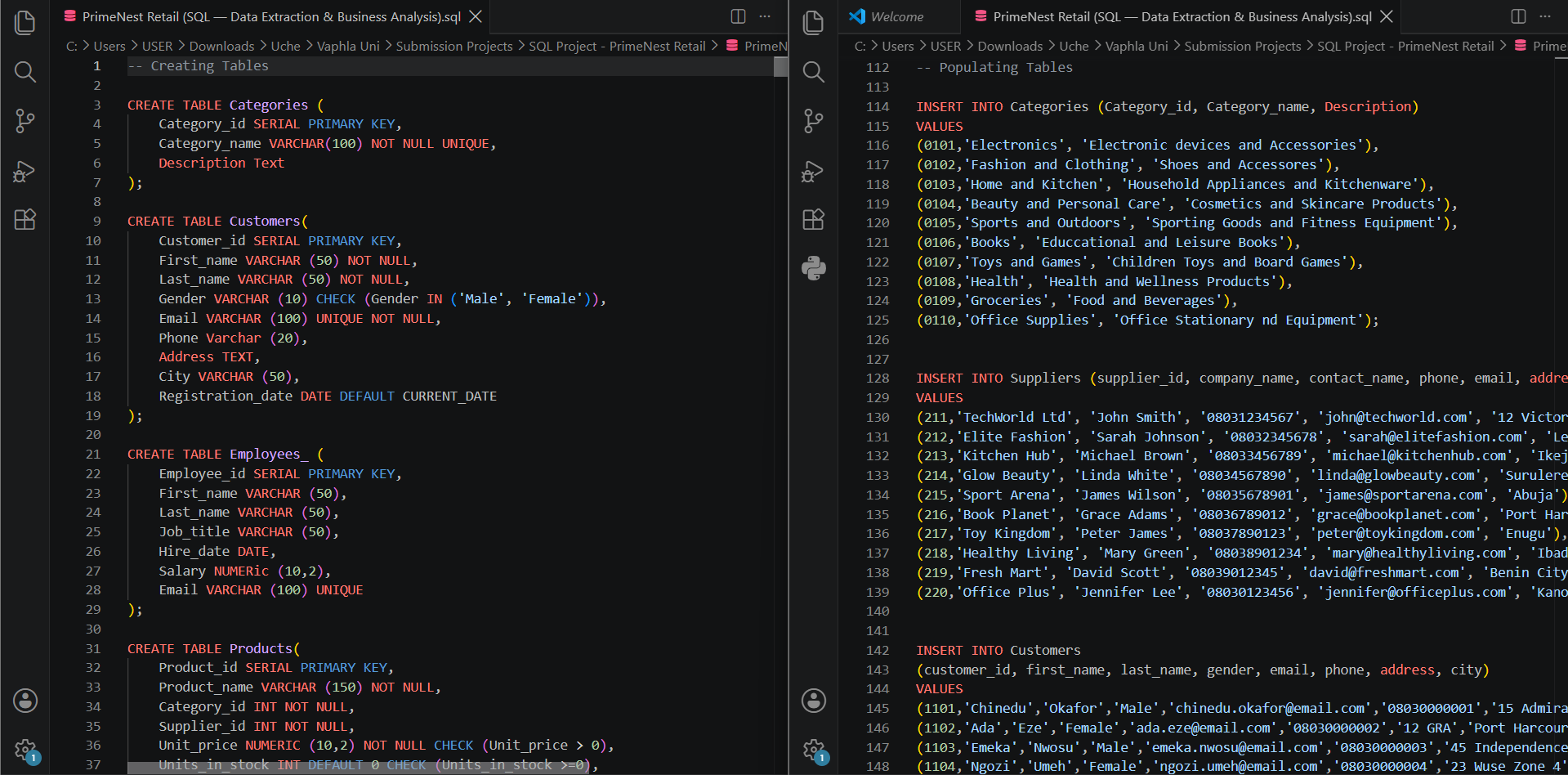Open Extensions in the right VS Code window
Viewport: 1568px width, 775px height.
click(814, 219)
